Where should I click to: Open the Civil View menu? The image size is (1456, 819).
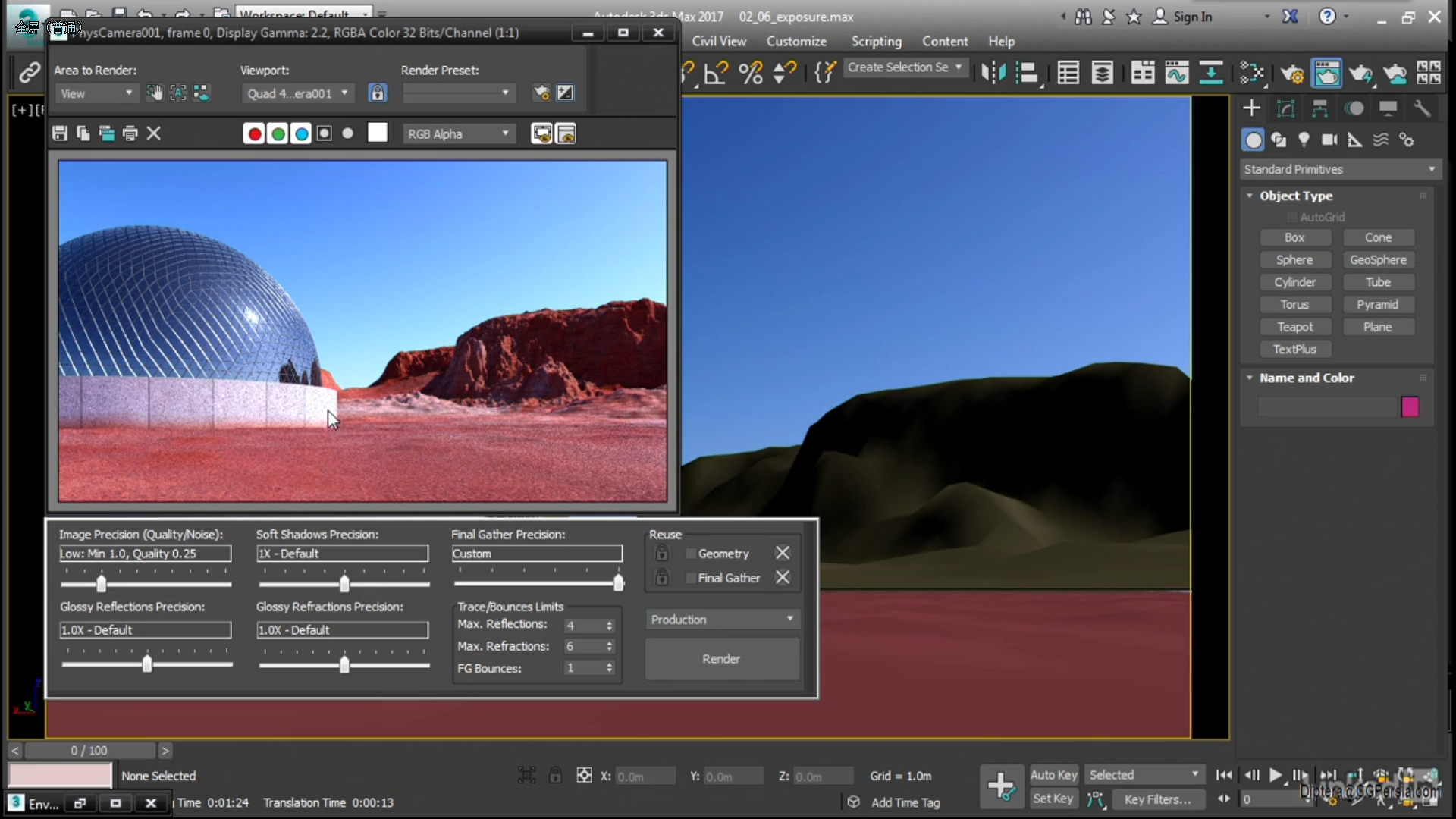[719, 42]
